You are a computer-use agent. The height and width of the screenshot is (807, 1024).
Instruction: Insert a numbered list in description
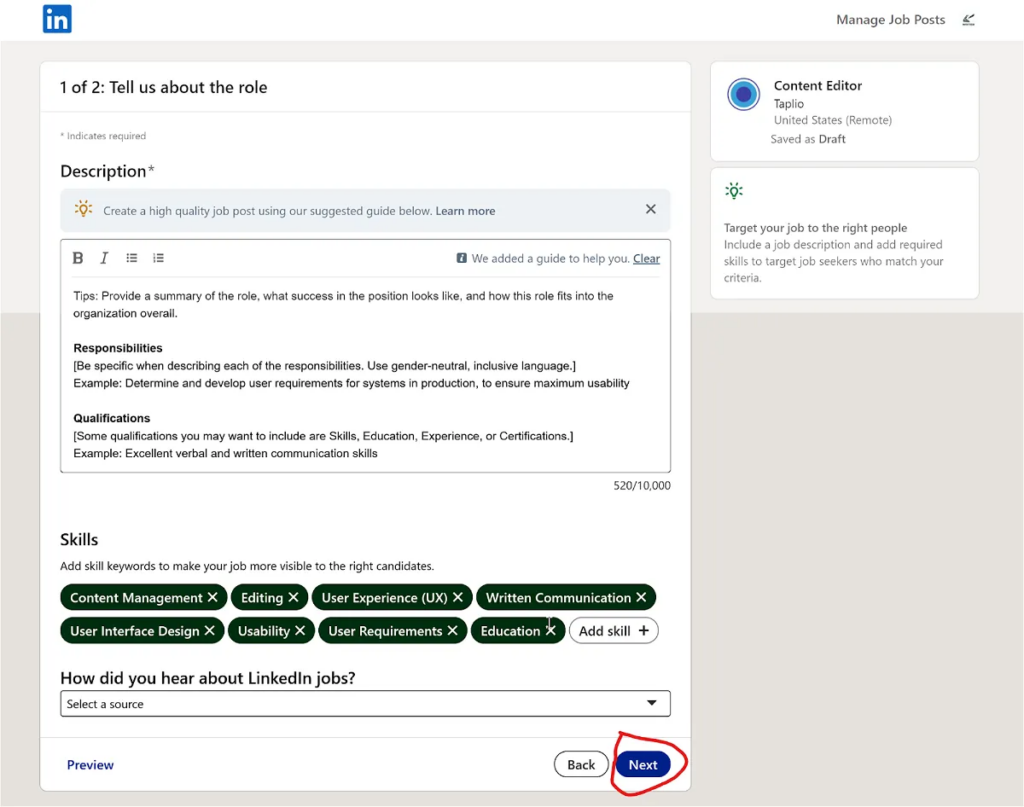(x=158, y=258)
